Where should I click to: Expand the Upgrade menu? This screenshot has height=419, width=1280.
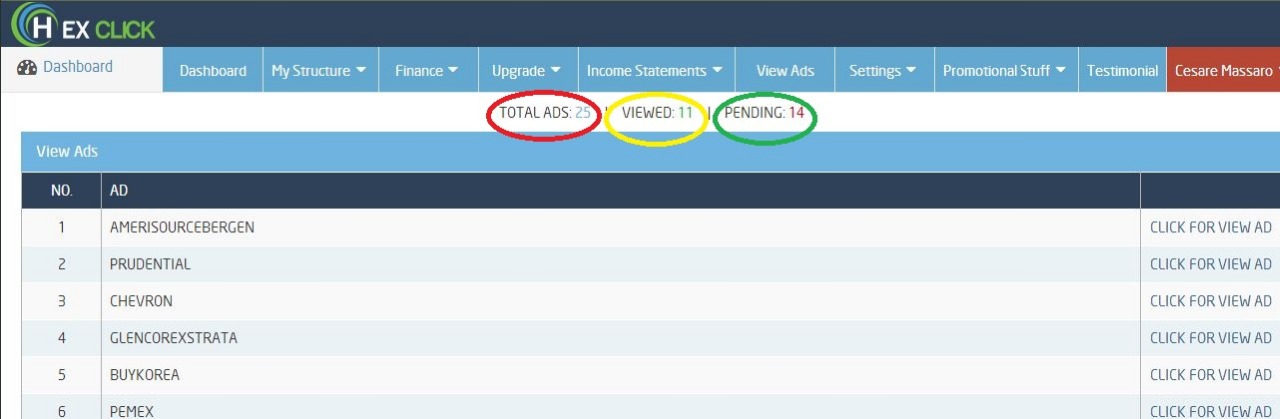[526, 71]
